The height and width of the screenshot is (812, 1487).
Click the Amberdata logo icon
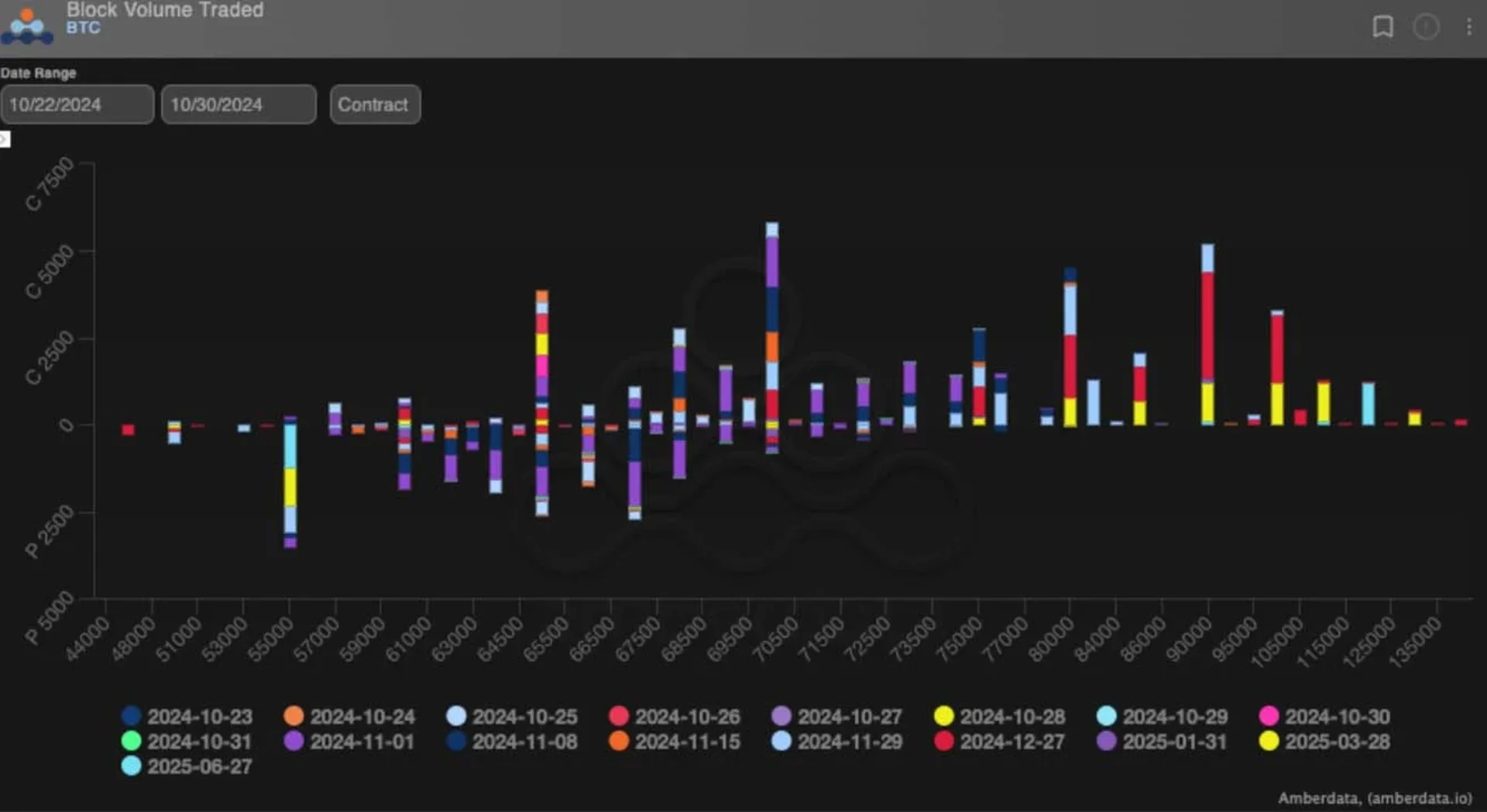[x=27, y=27]
